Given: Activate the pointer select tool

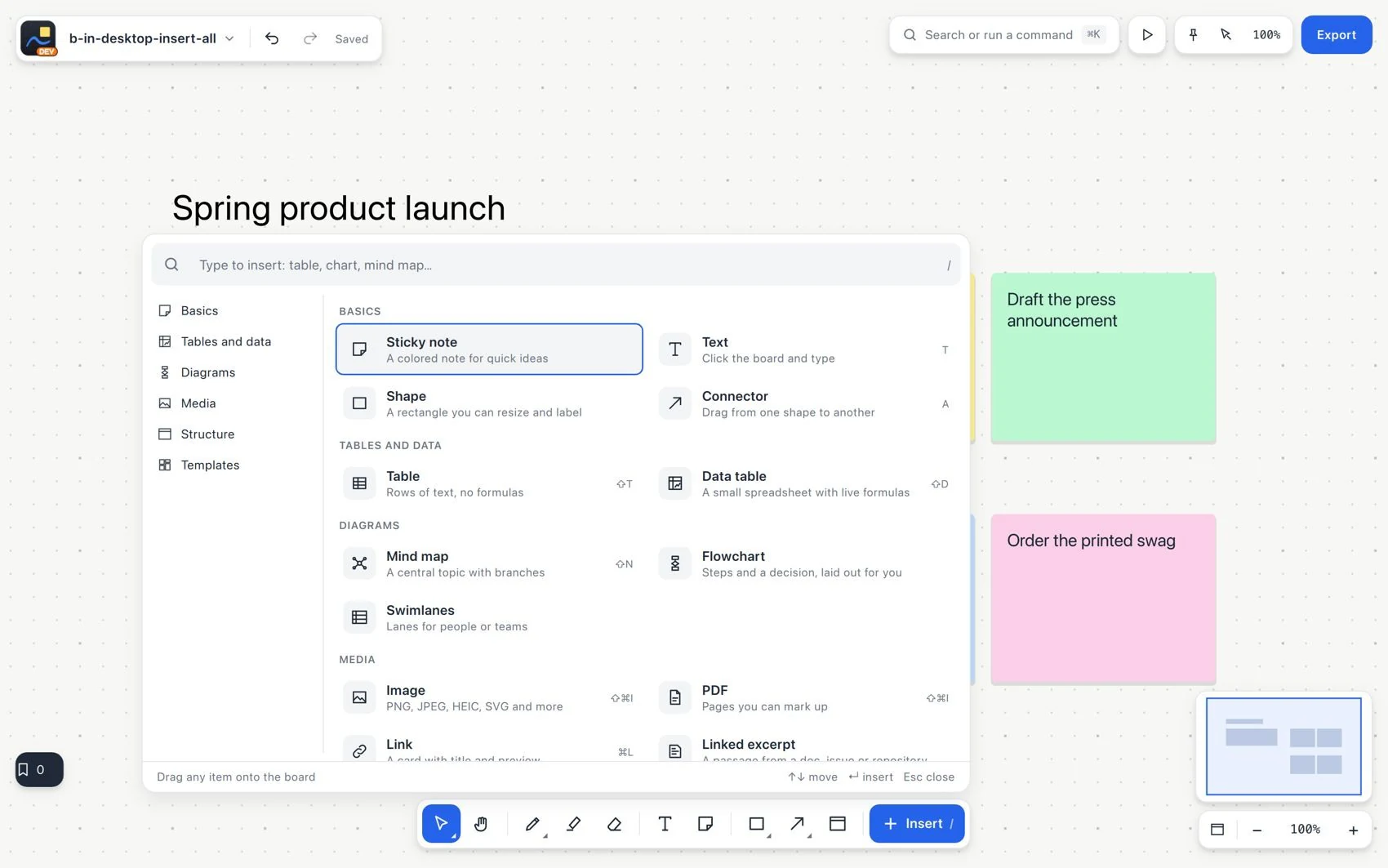Looking at the screenshot, I should 441,824.
